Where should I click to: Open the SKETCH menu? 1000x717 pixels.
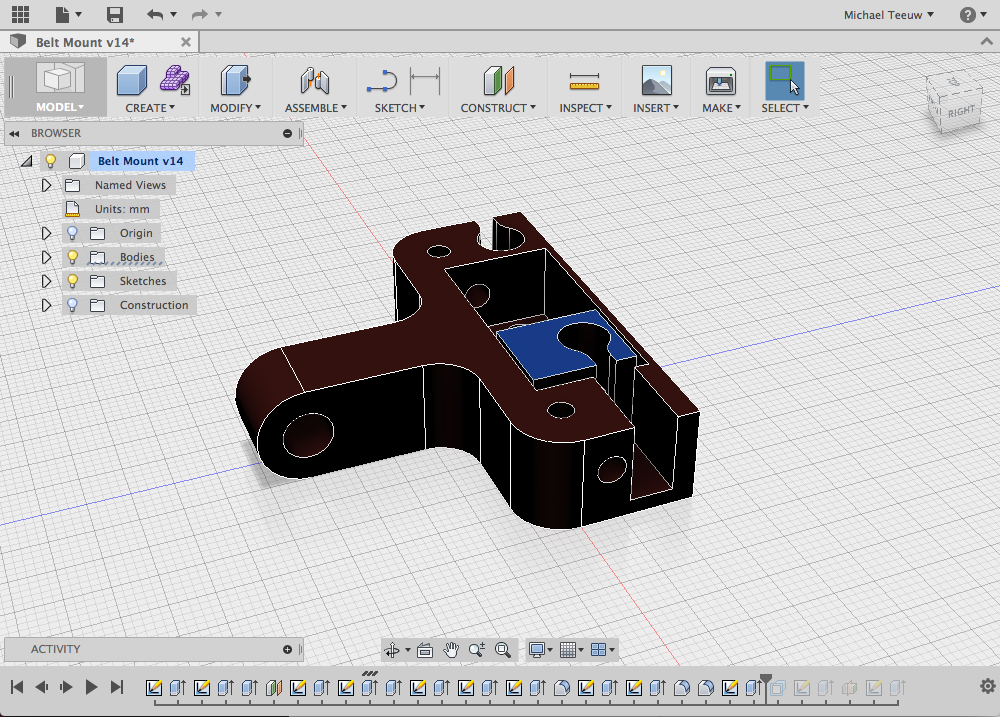(399, 107)
